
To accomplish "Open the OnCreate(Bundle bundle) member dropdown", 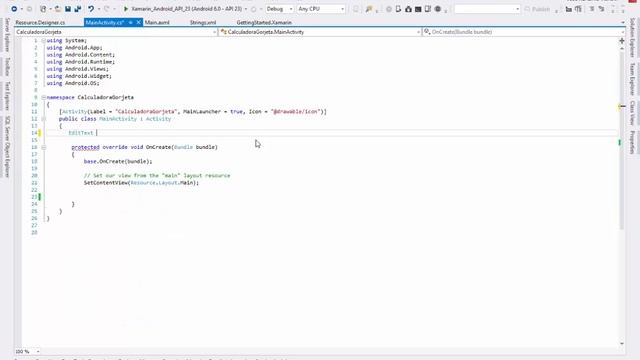I will pos(524,32).
